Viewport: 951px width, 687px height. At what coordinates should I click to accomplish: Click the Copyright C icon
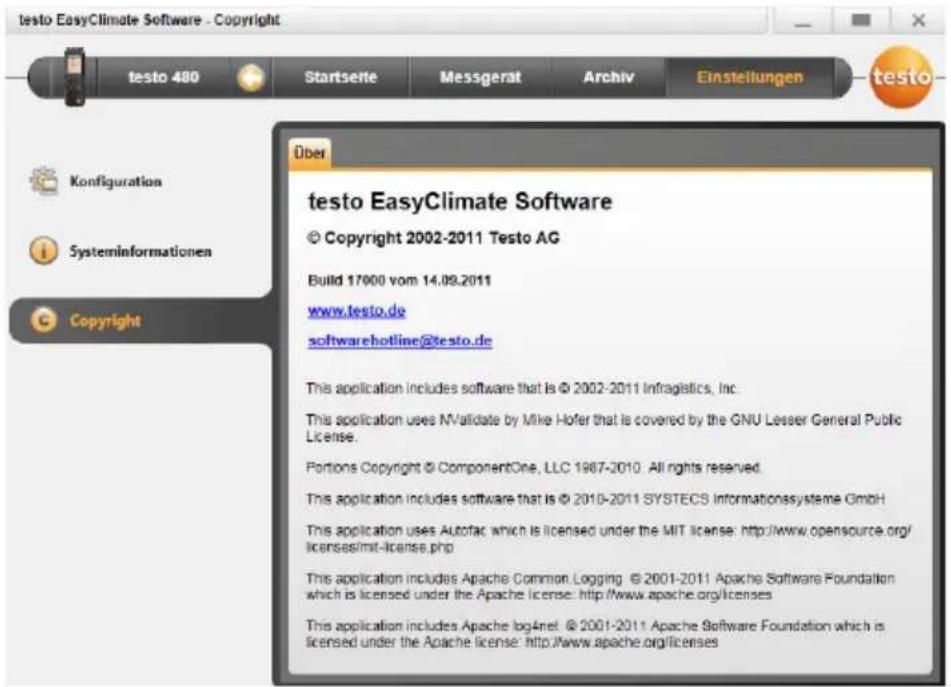[x=43, y=320]
